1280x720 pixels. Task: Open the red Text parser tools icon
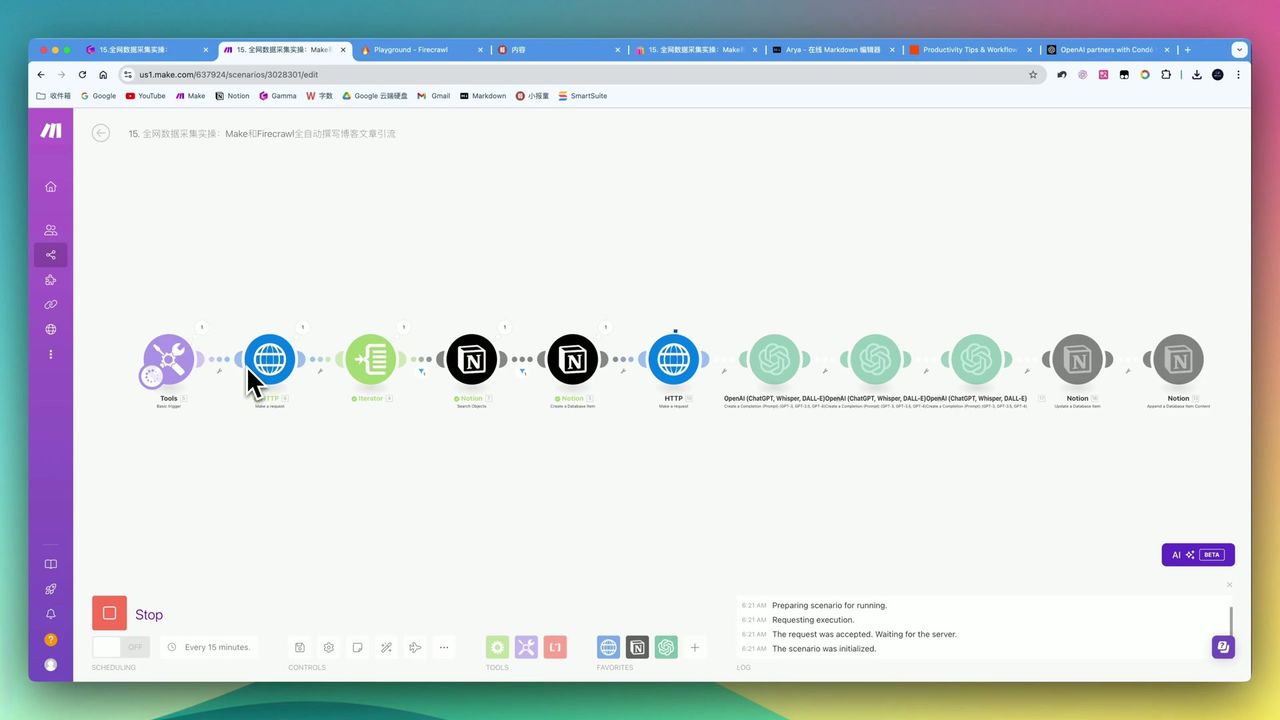click(555, 647)
